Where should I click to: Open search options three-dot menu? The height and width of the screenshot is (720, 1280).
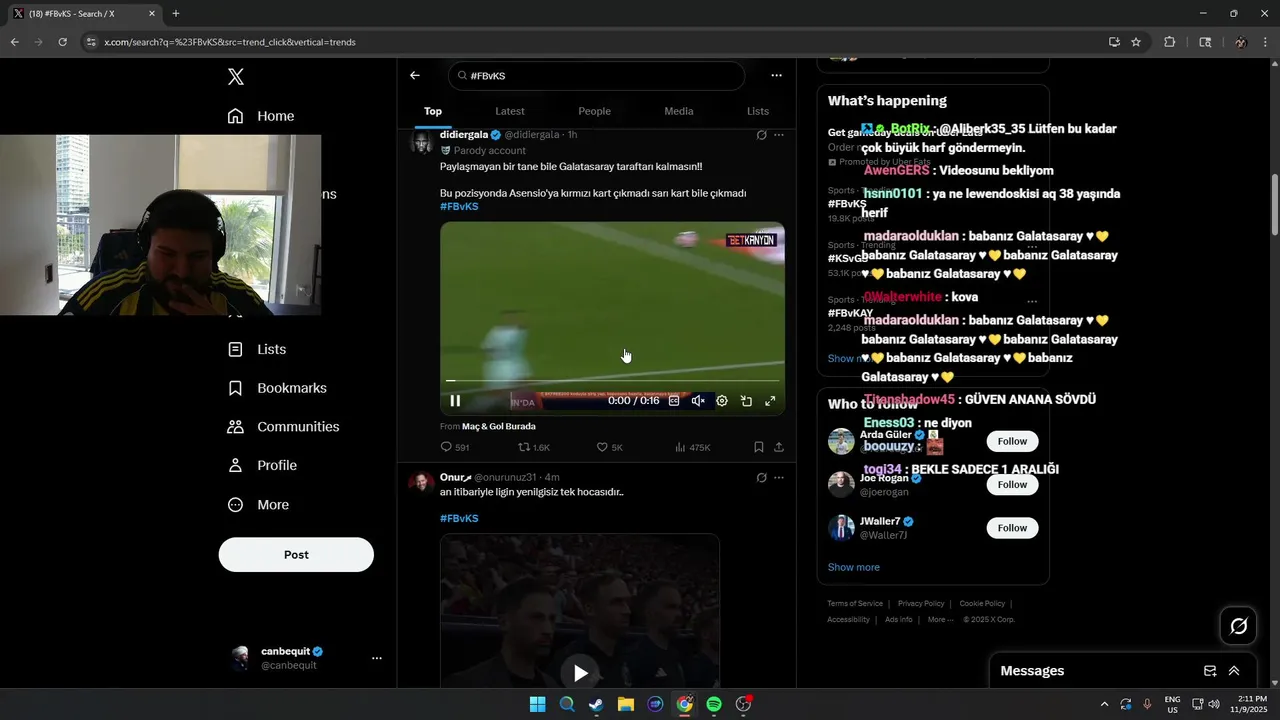pyautogui.click(x=776, y=75)
